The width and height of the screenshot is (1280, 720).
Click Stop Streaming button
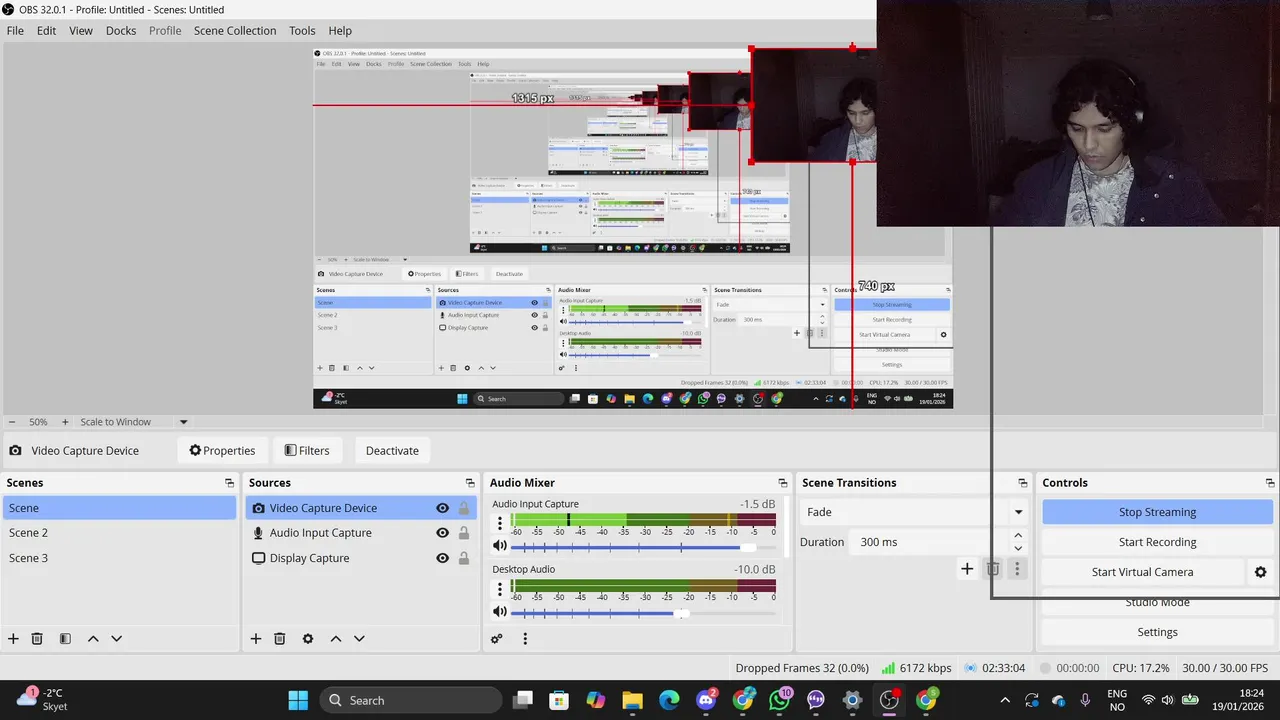click(1157, 512)
